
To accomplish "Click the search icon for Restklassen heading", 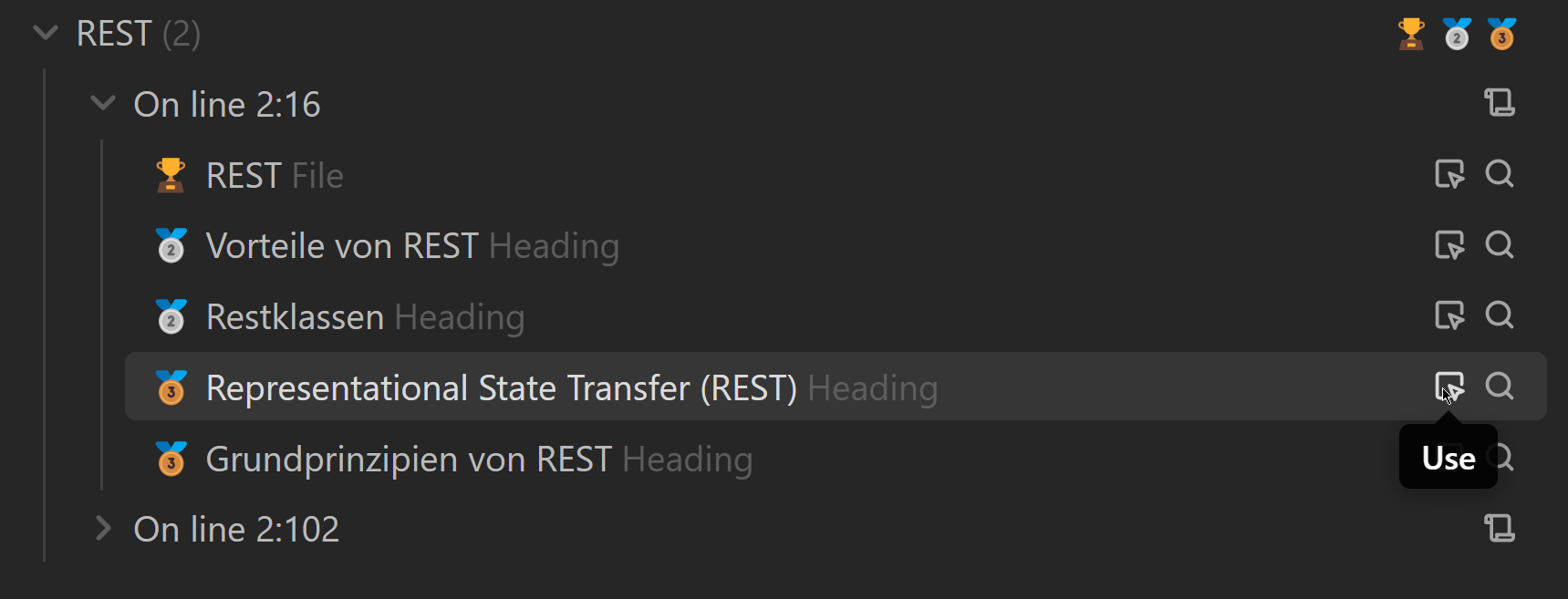I will [x=1499, y=315].
